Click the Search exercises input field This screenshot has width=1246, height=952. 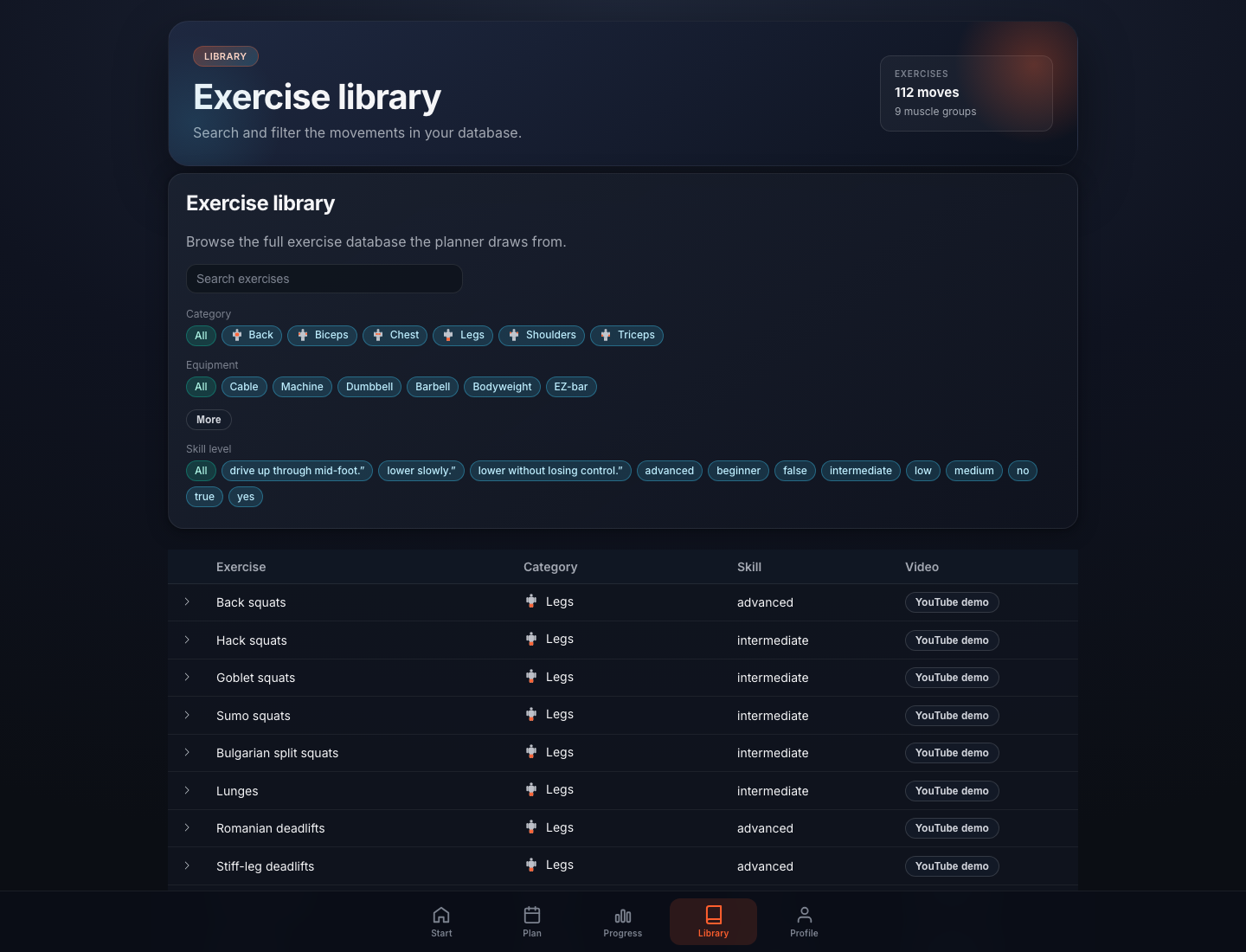[324, 279]
